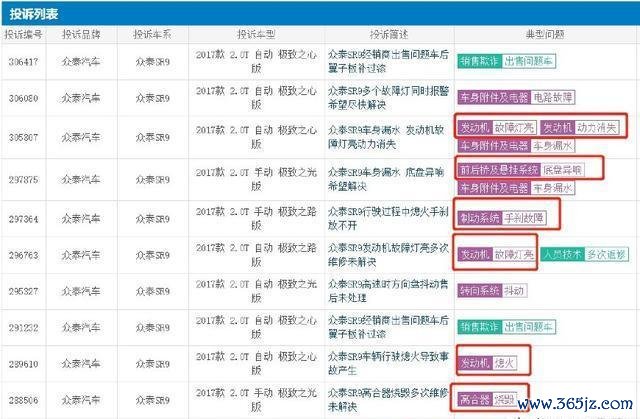Open complaint number 295327
This screenshot has height=419, width=640.
[23, 291]
